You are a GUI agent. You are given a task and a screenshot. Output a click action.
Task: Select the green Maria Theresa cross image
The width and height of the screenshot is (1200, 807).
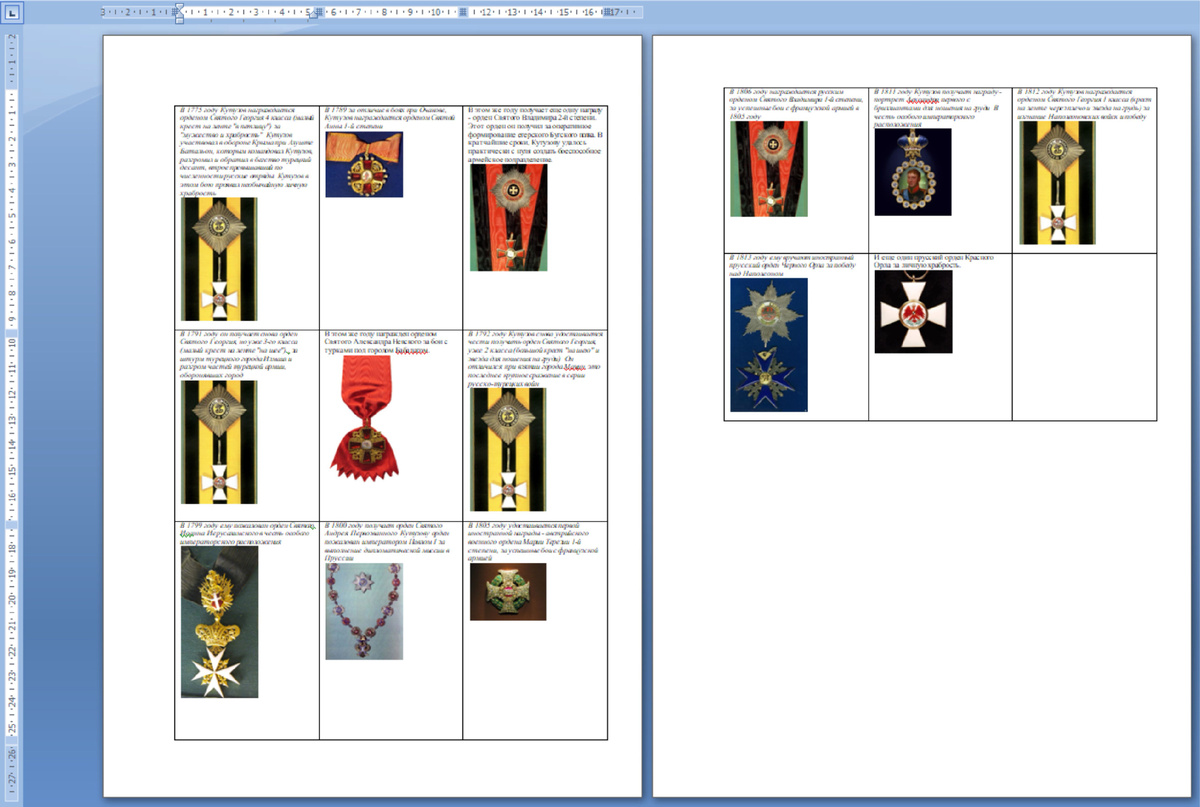509,591
